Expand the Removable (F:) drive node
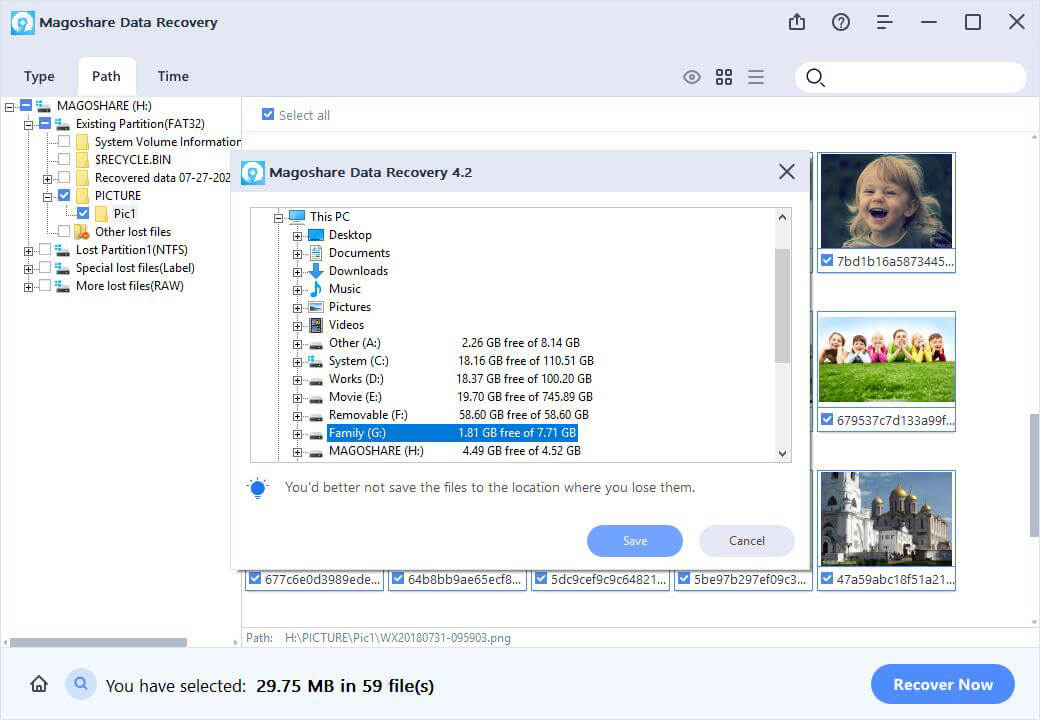Screen dimensions: 1040x720 click(x=297, y=416)
